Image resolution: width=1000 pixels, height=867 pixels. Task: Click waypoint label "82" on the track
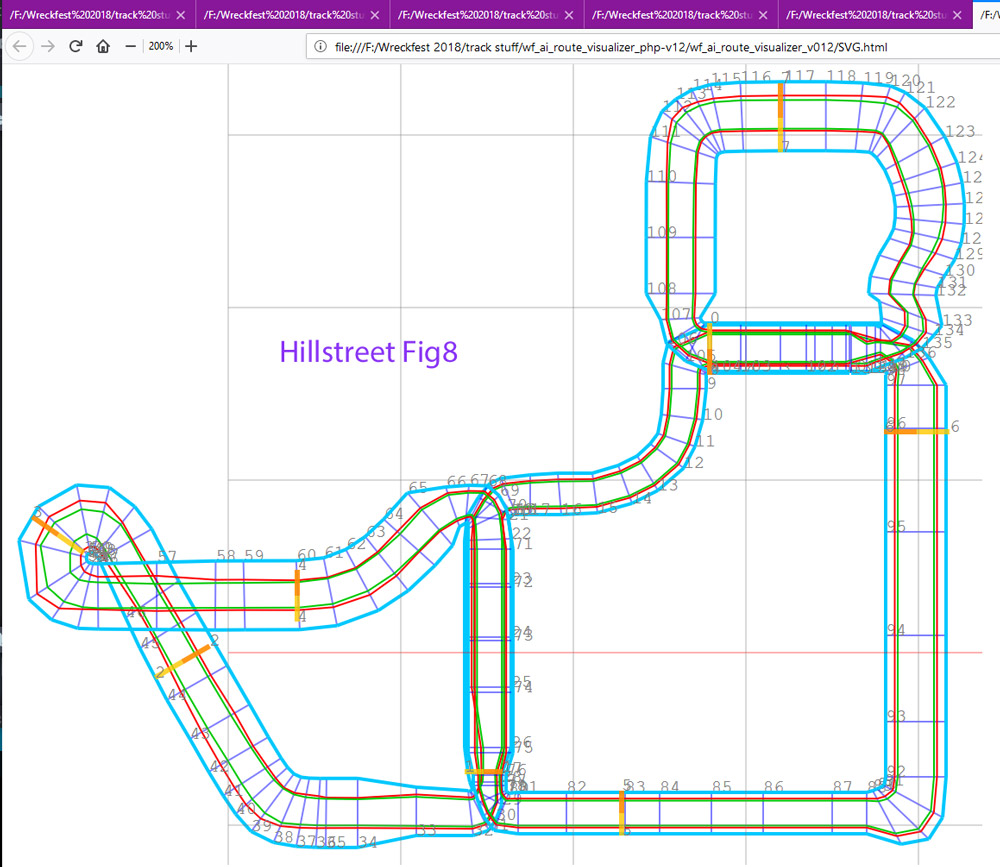(x=577, y=787)
